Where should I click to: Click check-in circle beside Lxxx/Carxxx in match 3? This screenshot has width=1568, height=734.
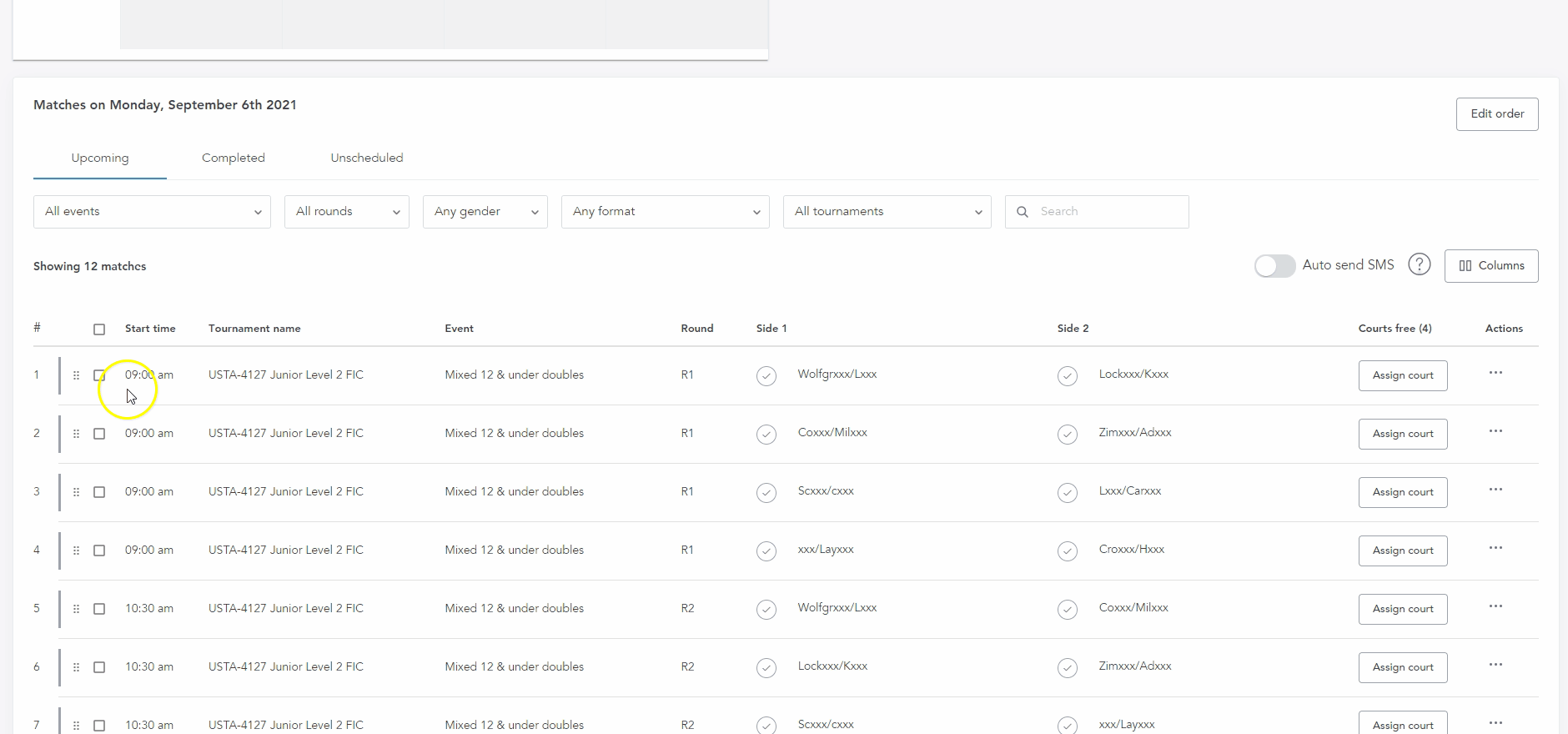pos(1068,493)
